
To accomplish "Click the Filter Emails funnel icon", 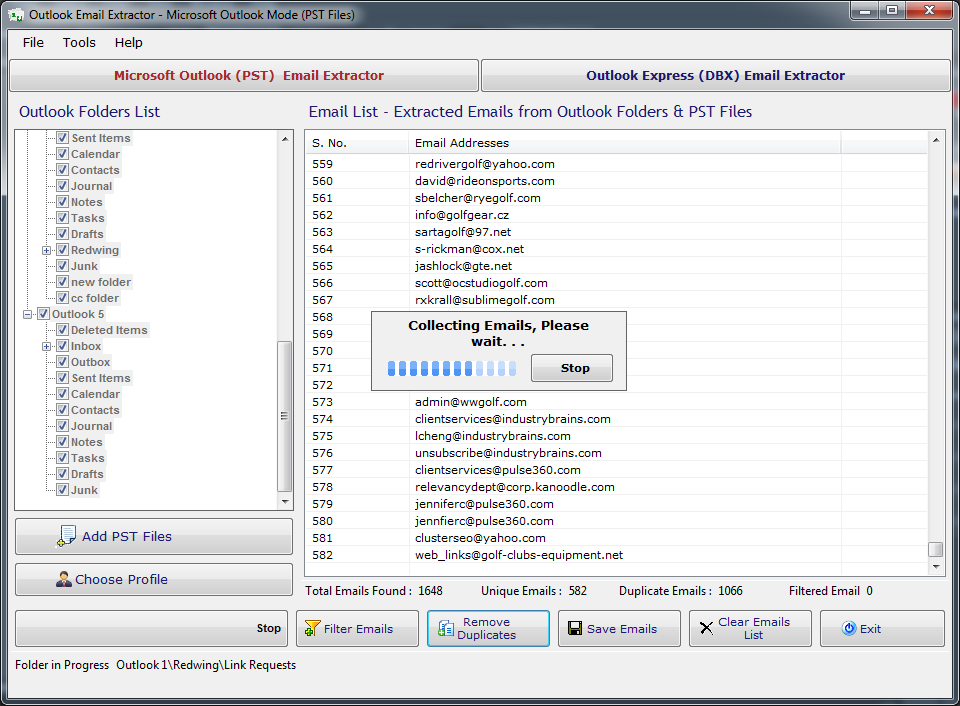I will 312,628.
